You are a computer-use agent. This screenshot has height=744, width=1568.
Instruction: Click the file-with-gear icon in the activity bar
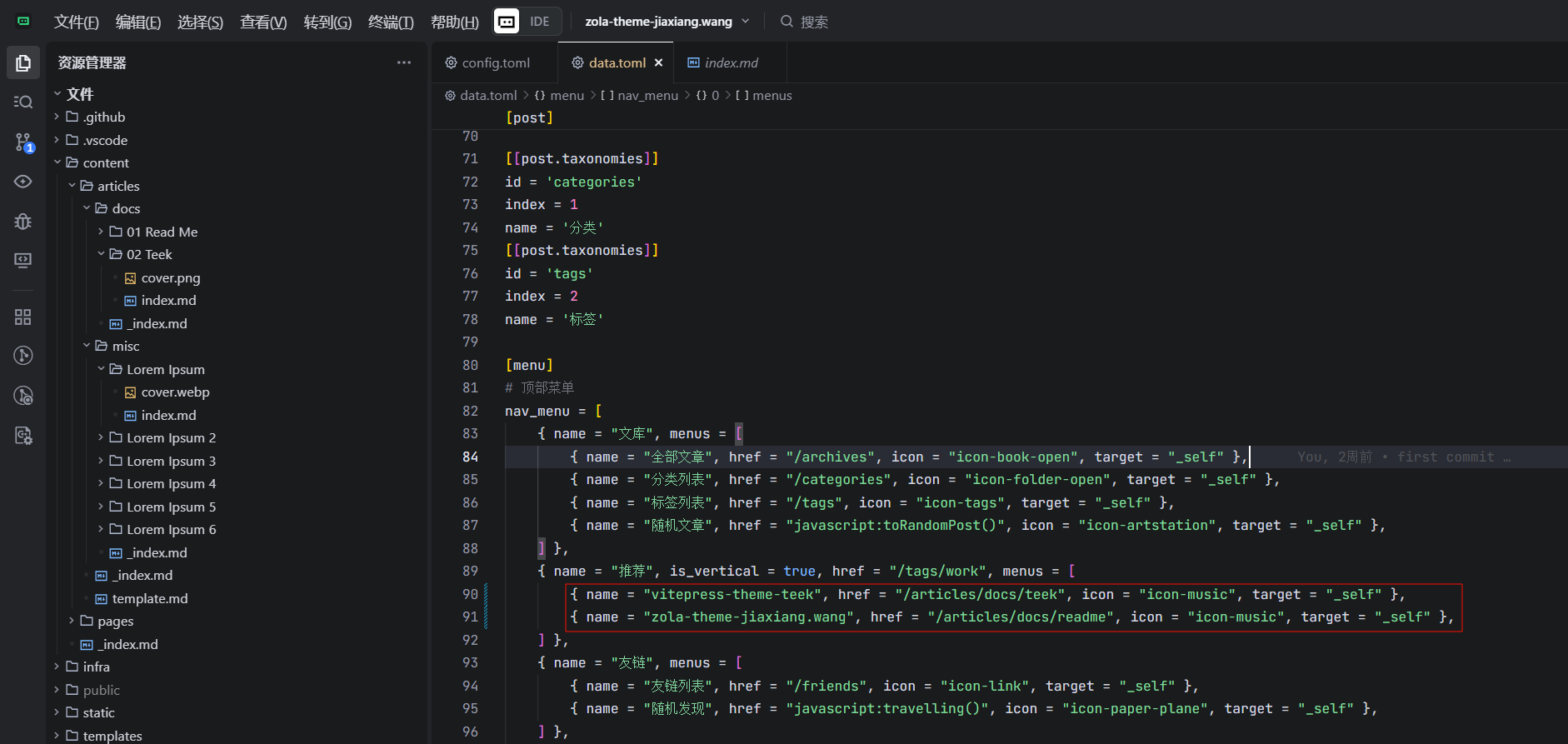pyautogui.click(x=23, y=436)
